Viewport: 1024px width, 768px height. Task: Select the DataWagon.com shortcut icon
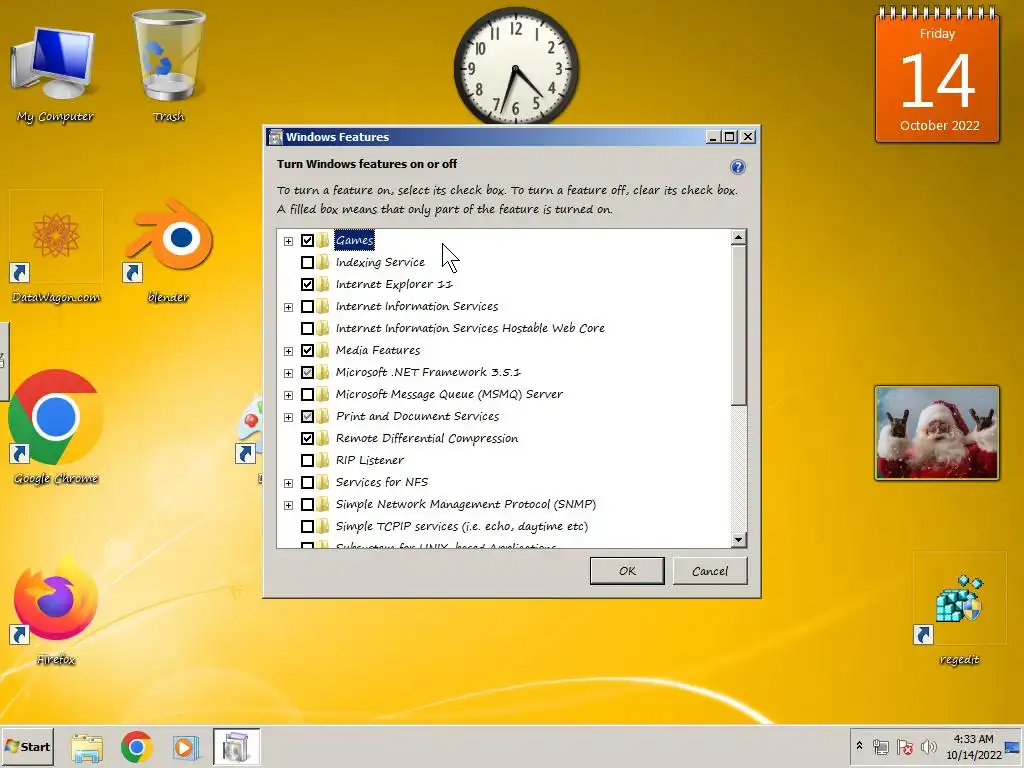(x=56, y=247)
